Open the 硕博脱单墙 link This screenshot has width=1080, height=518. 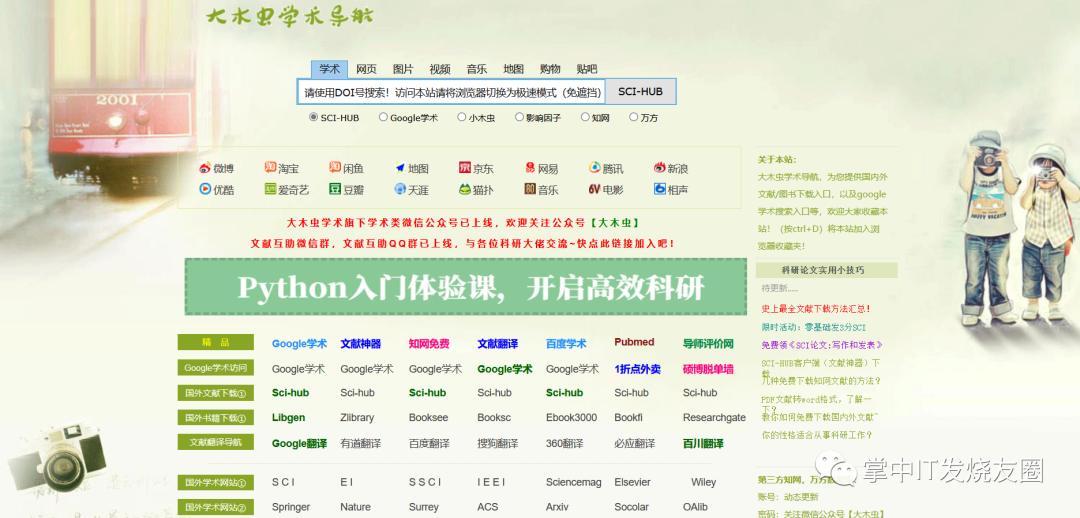708,369
